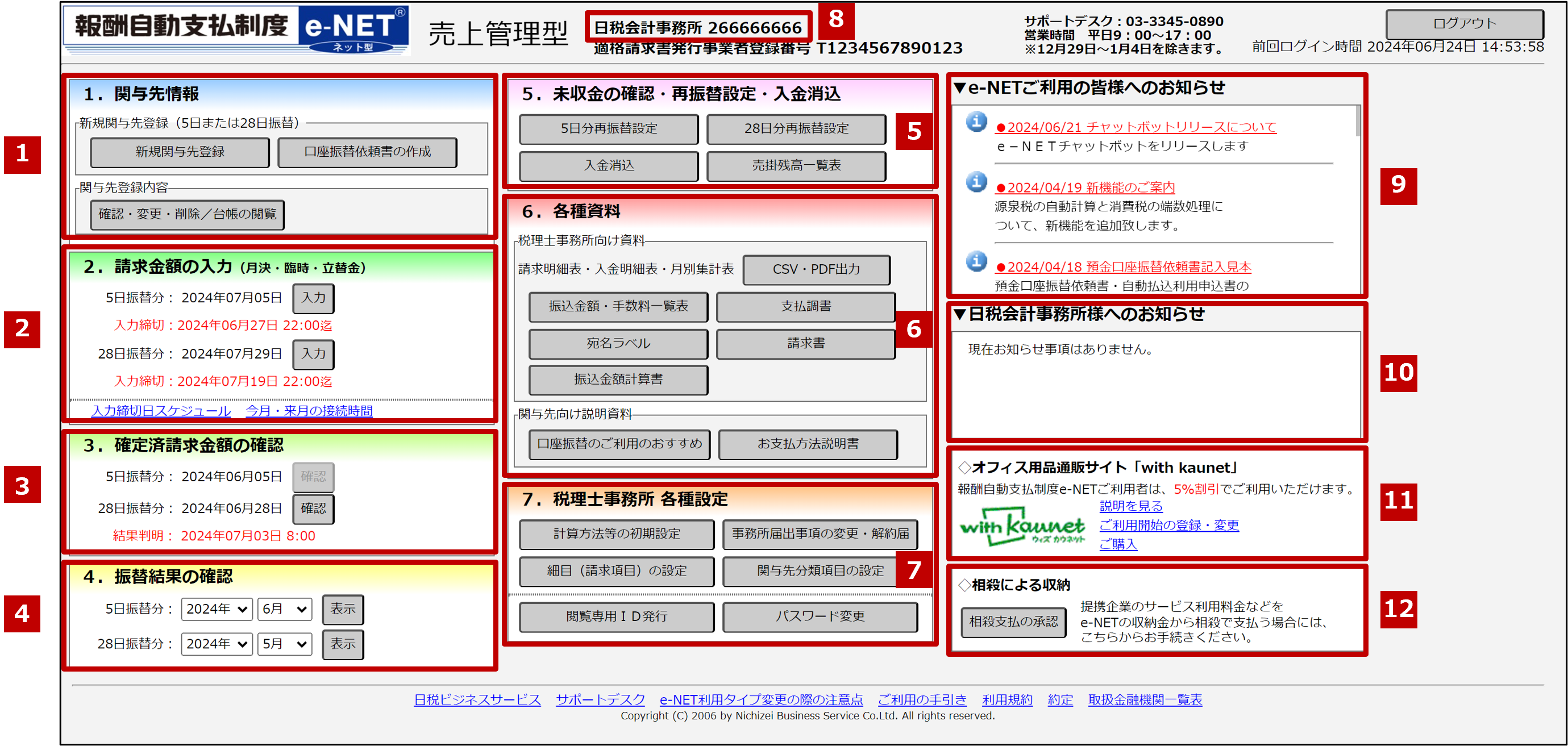The width and height of the screenshot is (1568, 746).
Task: Click the with kaunet logo image
Action: click(1022, 526)
